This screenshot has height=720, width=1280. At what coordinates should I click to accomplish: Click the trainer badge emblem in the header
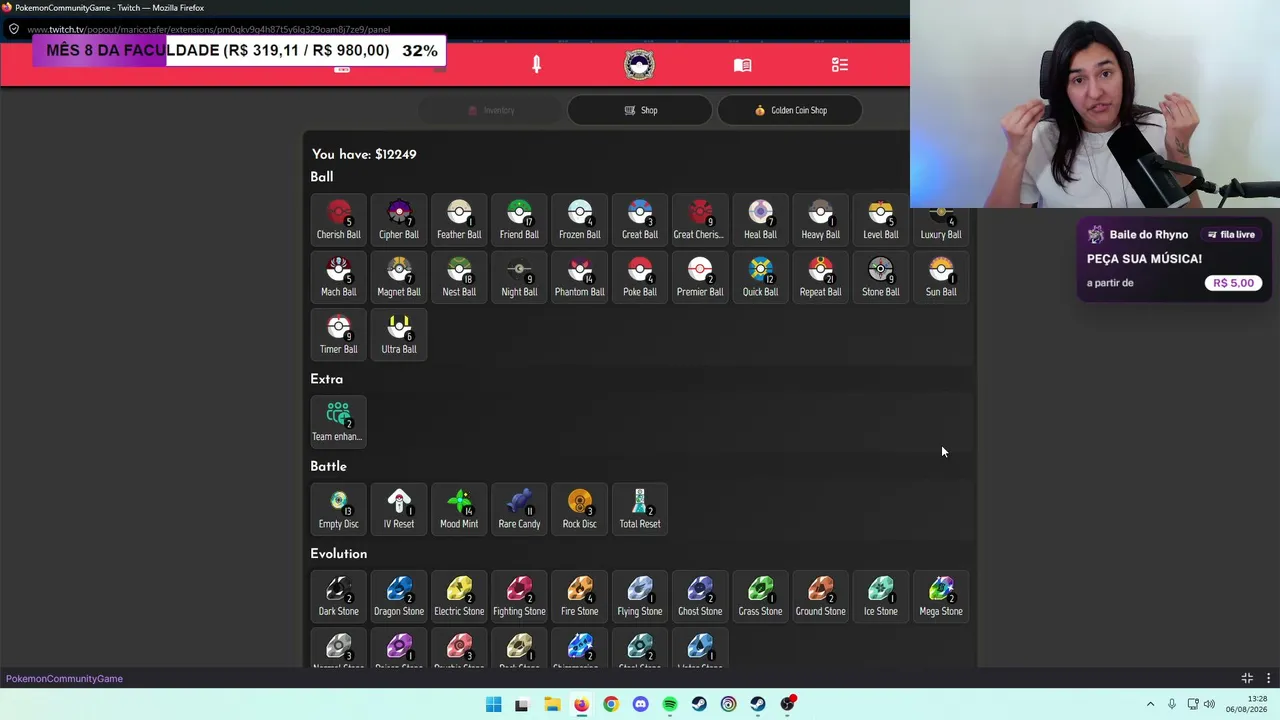click(x=639, y=65)
